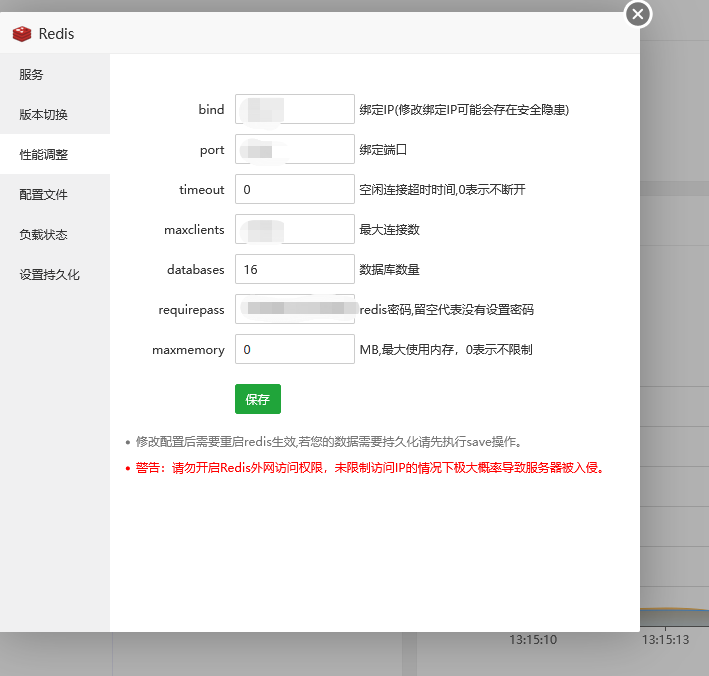View the 负载状态 tab

click(55, 234)
